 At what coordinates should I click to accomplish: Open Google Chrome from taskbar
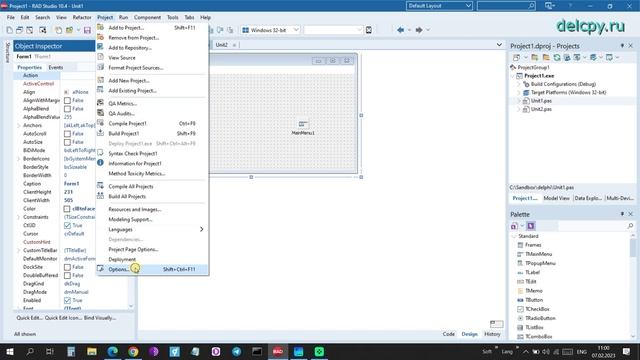pos(133,351)
